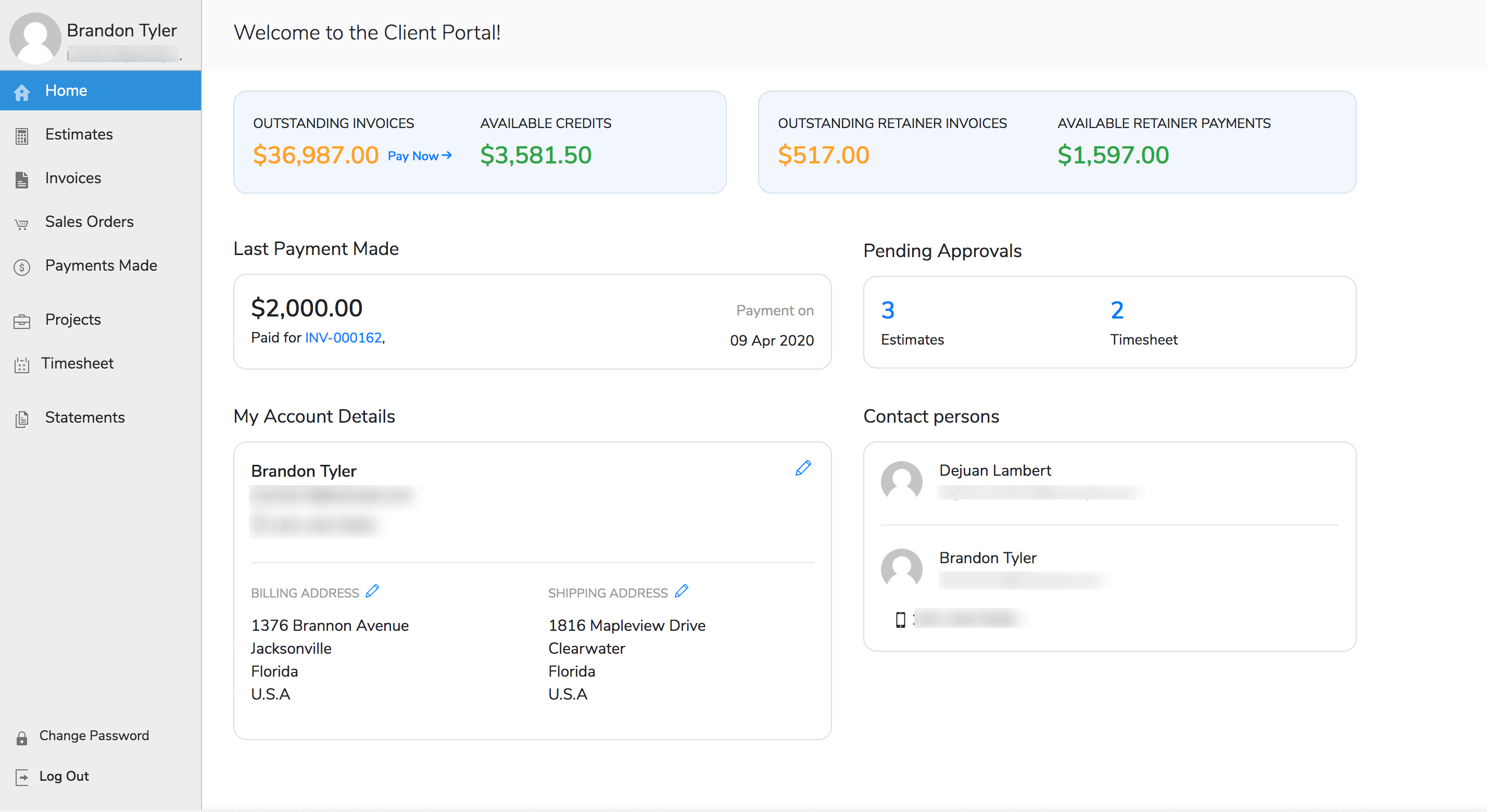The height and width of the screenshot is (812, 1487).
Task: View the 3 pending estimate approvals
Action: 888,310
